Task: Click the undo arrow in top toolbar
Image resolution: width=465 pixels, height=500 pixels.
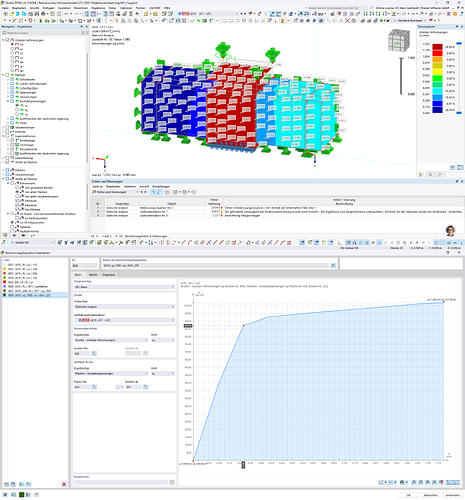Action: click(x=66, y=14)
